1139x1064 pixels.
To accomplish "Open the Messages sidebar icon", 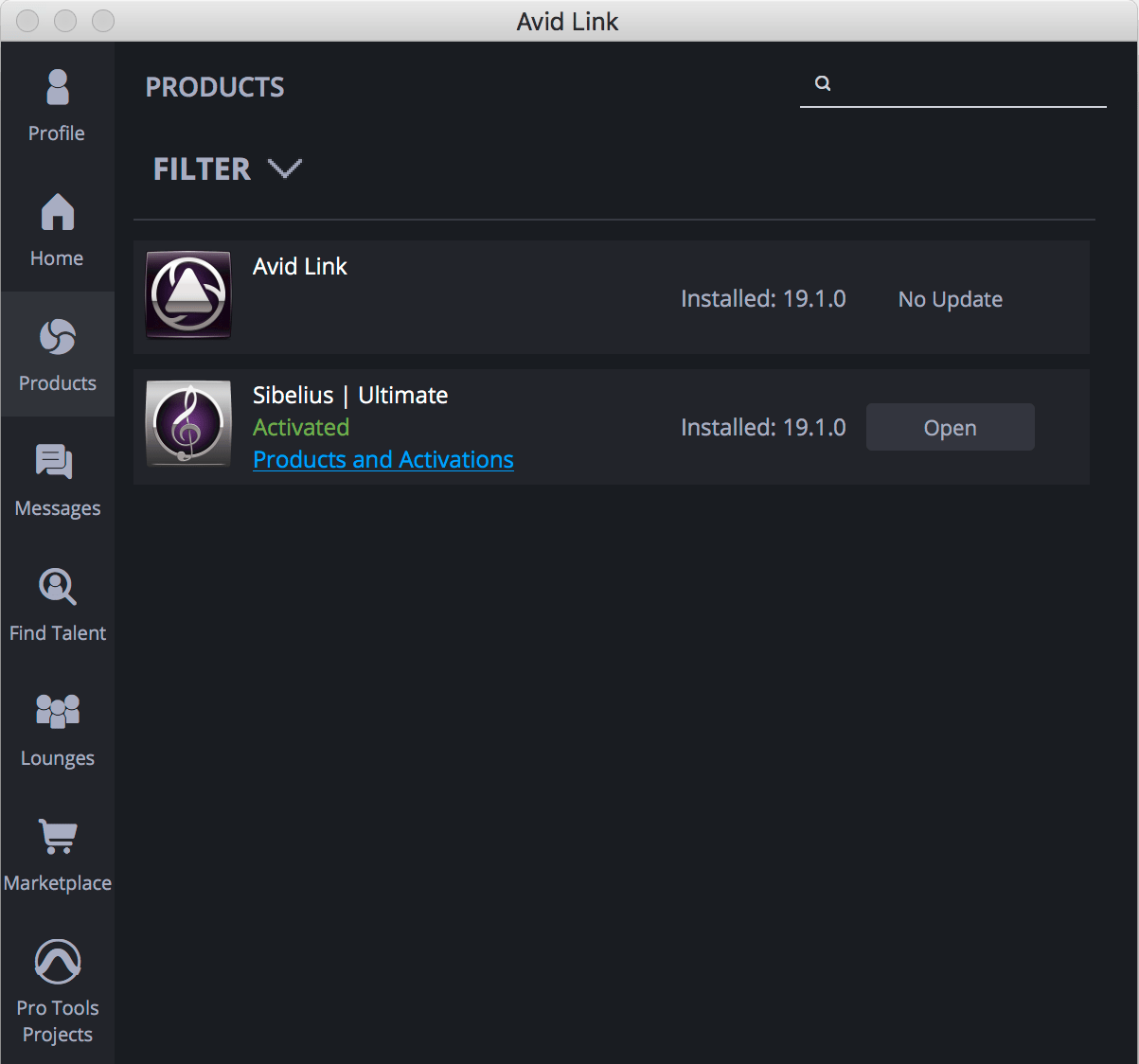I will (x=54, y=461).
